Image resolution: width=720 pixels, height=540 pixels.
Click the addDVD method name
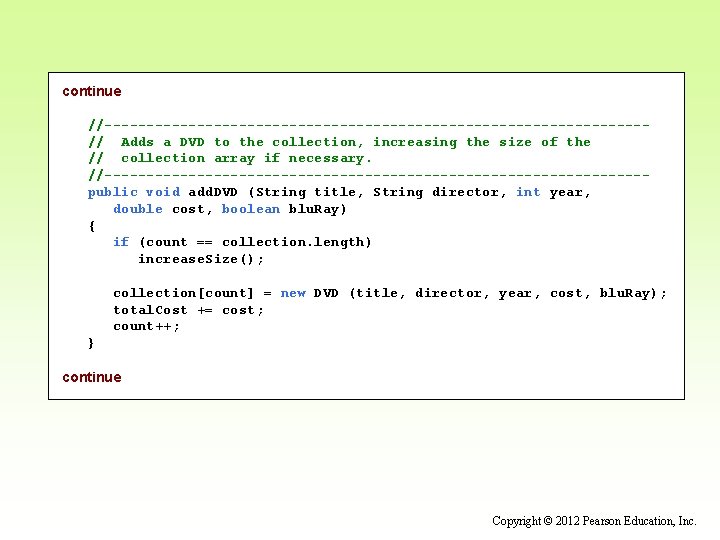(213, 192)
